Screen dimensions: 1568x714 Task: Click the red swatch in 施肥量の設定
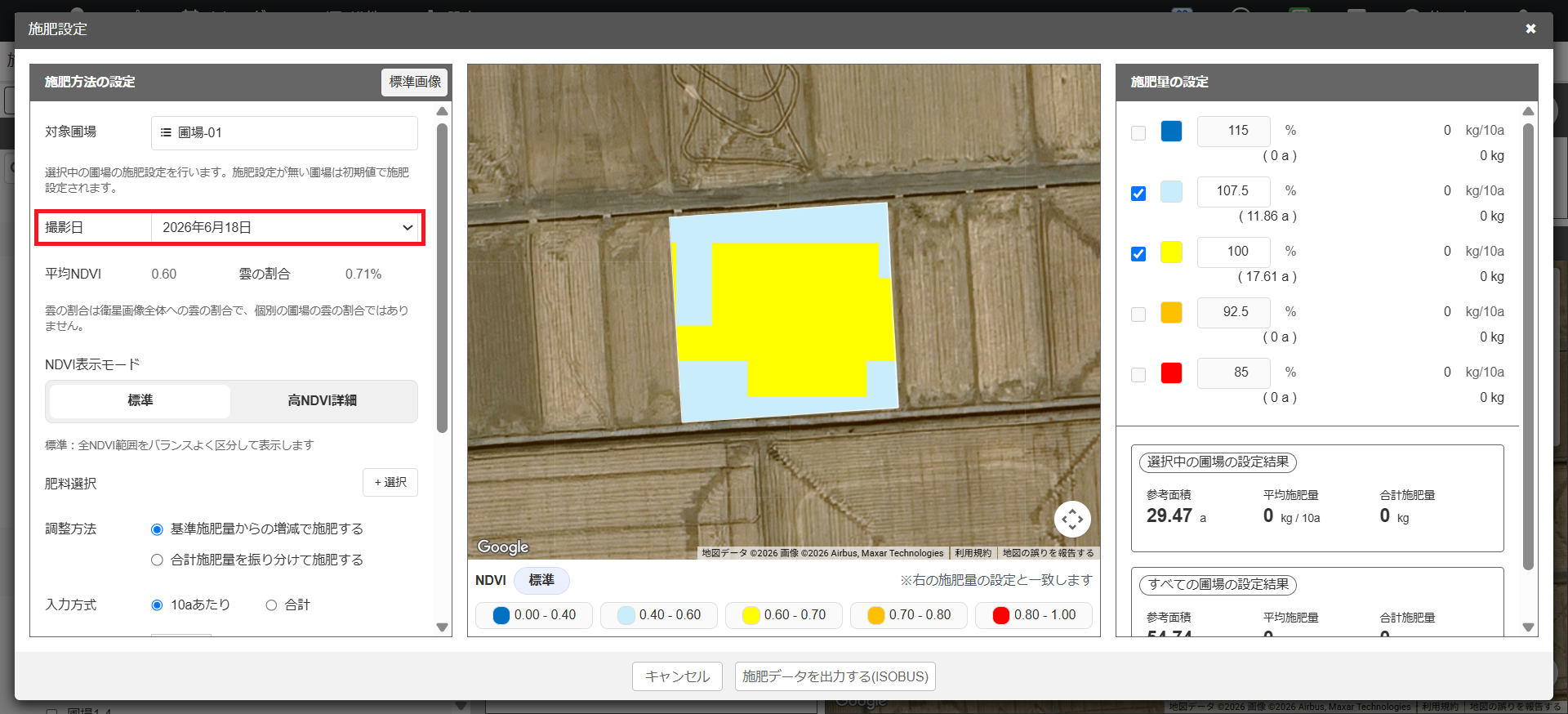coord(1171,373)
